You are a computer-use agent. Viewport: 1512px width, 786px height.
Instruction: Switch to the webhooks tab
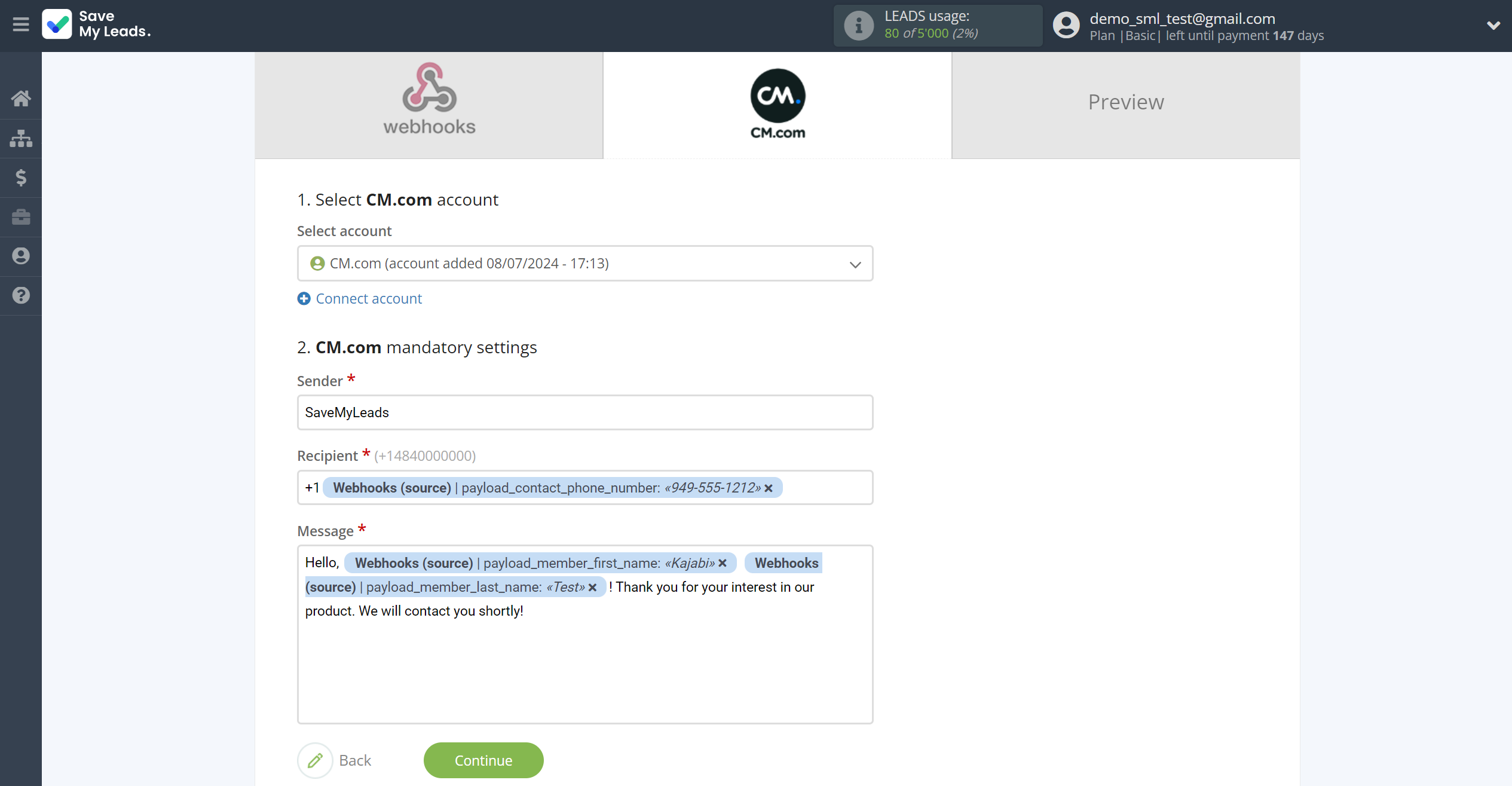[x=429, y=105]
